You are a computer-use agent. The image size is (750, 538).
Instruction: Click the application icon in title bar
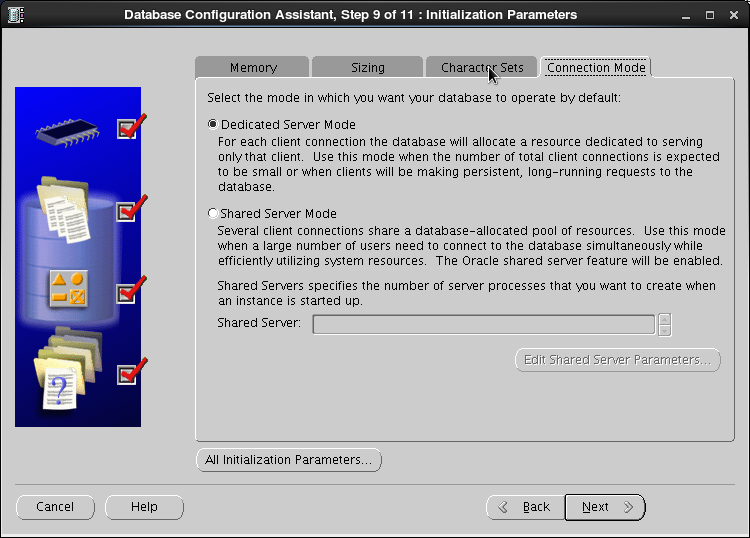tap(16, 15)
